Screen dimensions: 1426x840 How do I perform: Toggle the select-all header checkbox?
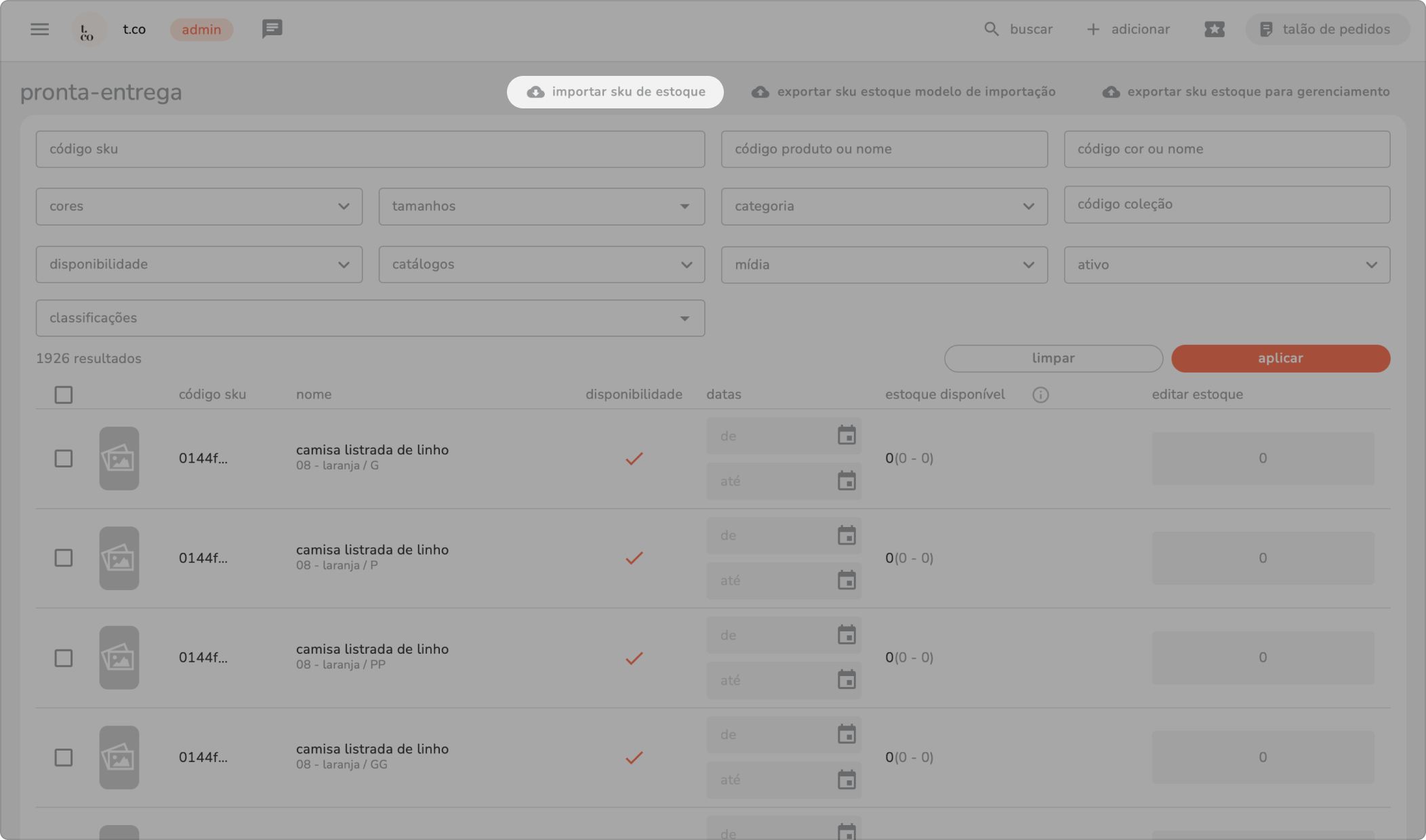[x=64, y=395]
